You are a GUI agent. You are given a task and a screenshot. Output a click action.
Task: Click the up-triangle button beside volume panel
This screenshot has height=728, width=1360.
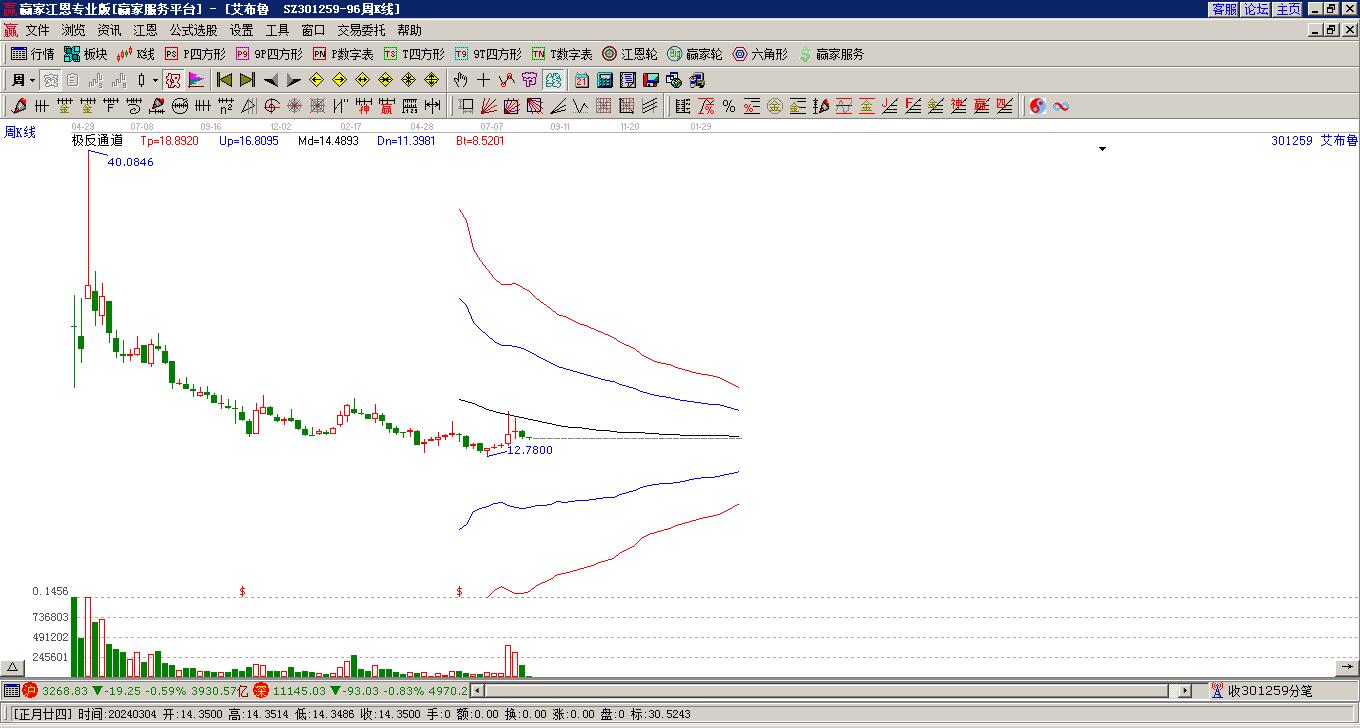click(x=13, y=668)
